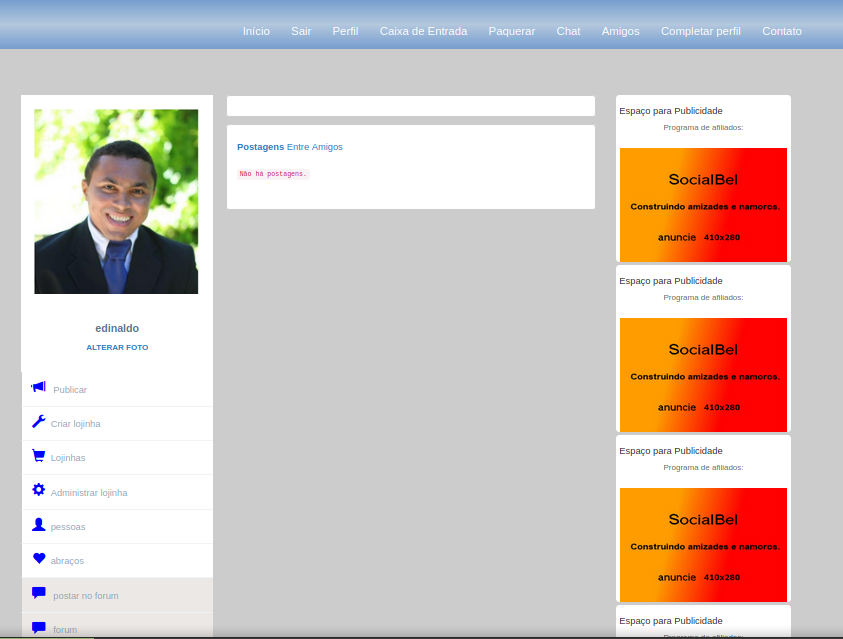Click the edinaldo profile photo
This screenshot has height=639, width=843.
[116, 201]
